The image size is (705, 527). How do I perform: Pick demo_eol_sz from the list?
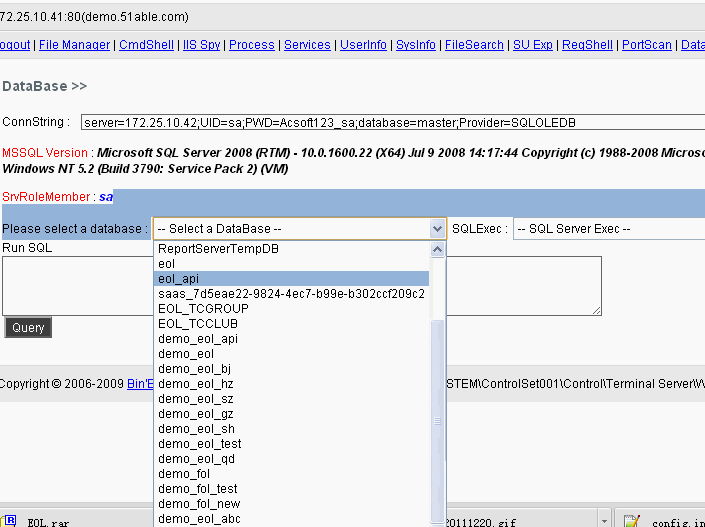[291, 399]
